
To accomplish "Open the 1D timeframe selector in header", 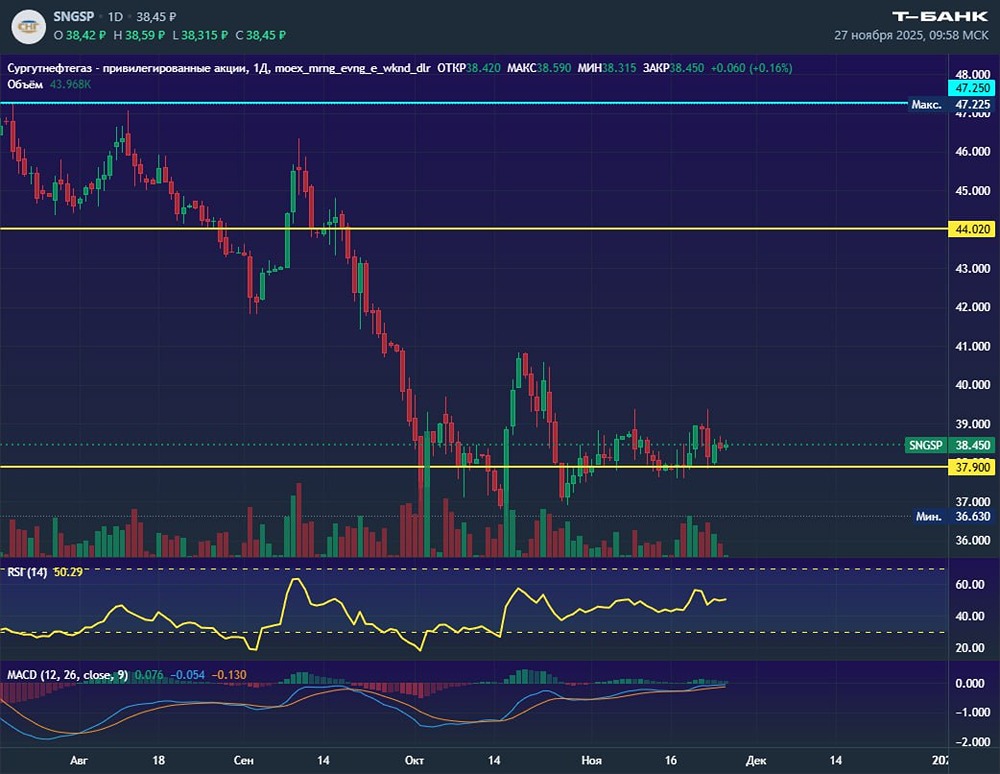I will (x=118, y=17).
